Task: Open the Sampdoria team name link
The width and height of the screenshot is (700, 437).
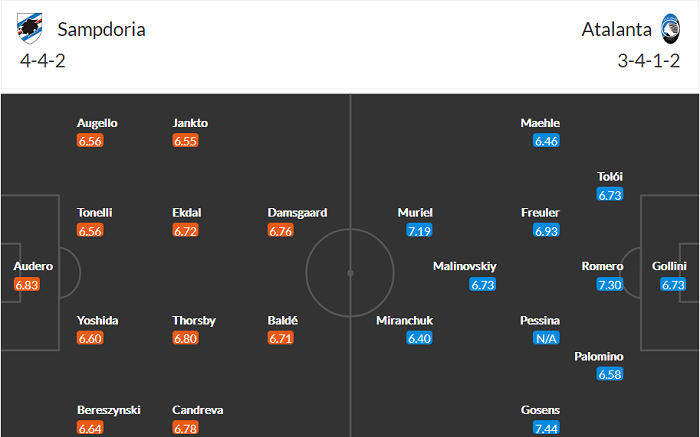Action: (101, 29)
